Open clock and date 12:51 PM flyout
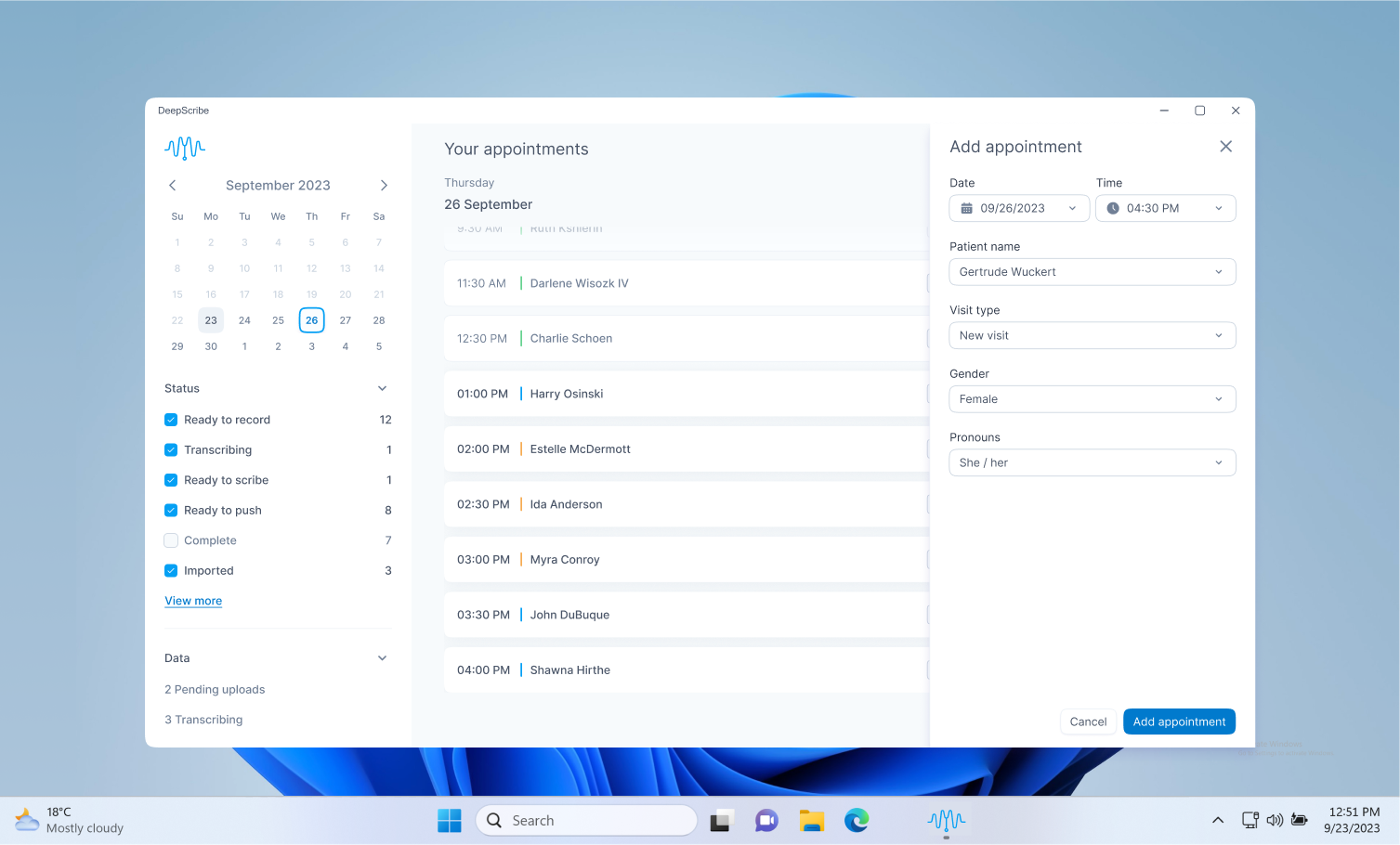1400x845 pixels. [1353, 820]
